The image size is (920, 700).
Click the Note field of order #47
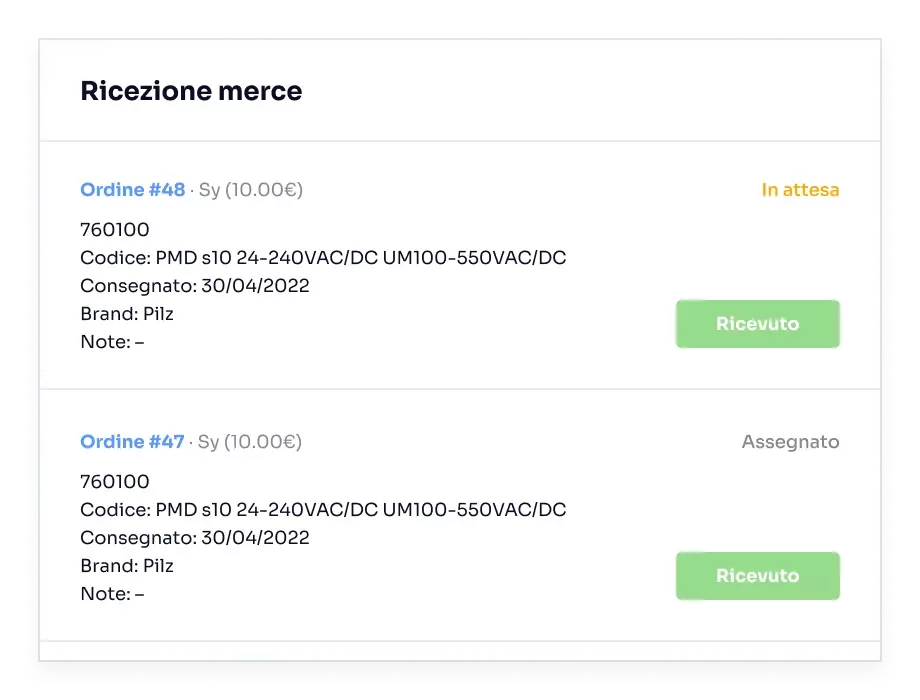tap(112, 595)
